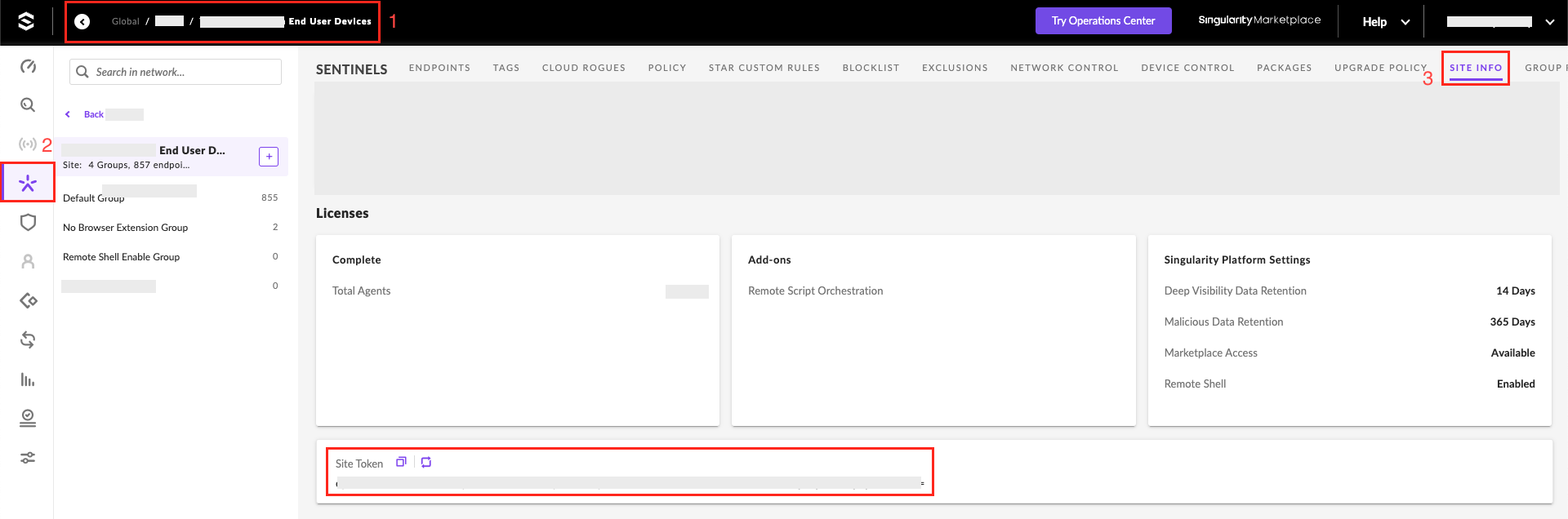1568x519 pixels.
Task: Select the Sentinels star icon in sidebar
Action: (28, 183)
